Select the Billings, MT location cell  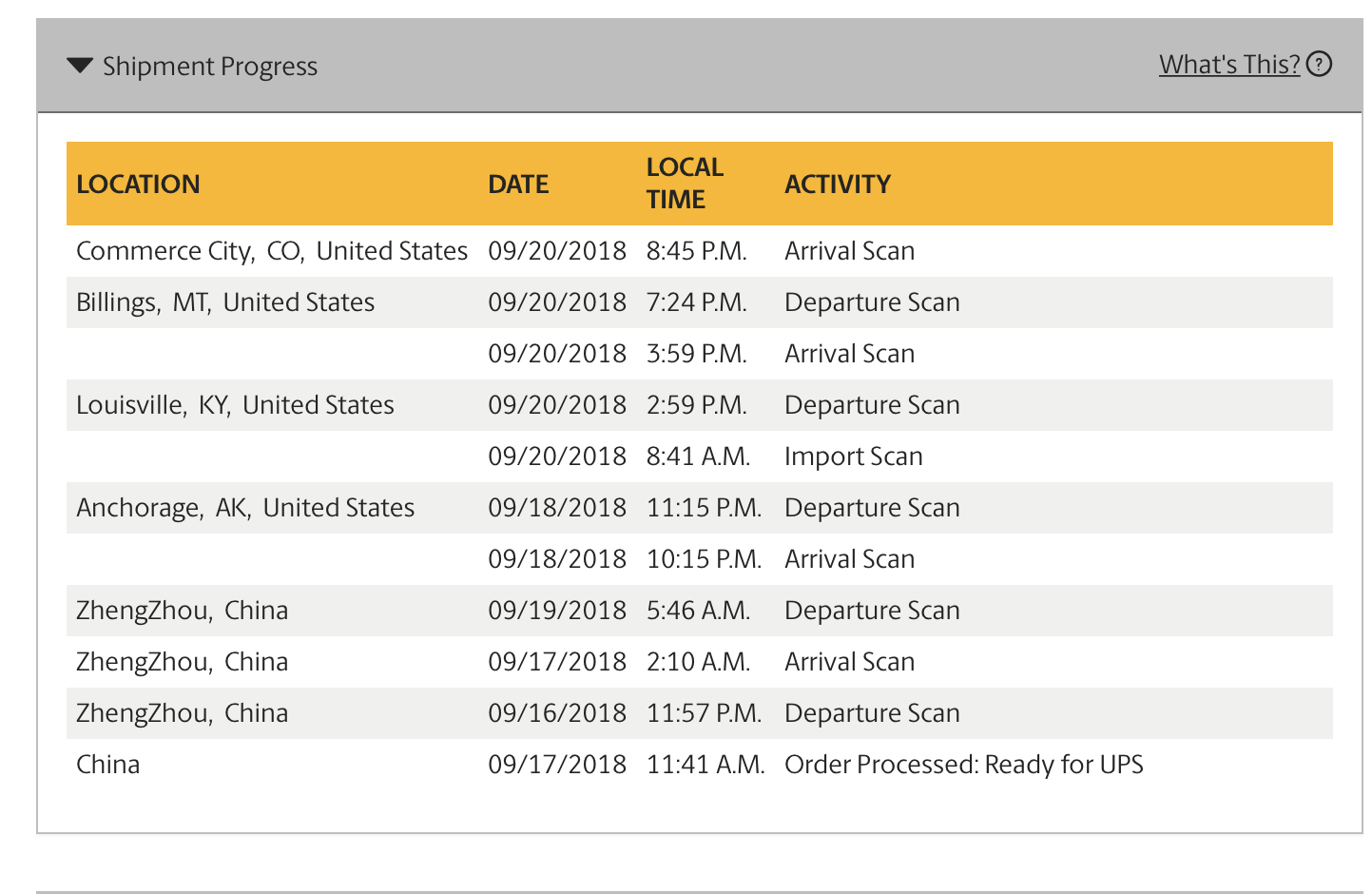(225, 302)
